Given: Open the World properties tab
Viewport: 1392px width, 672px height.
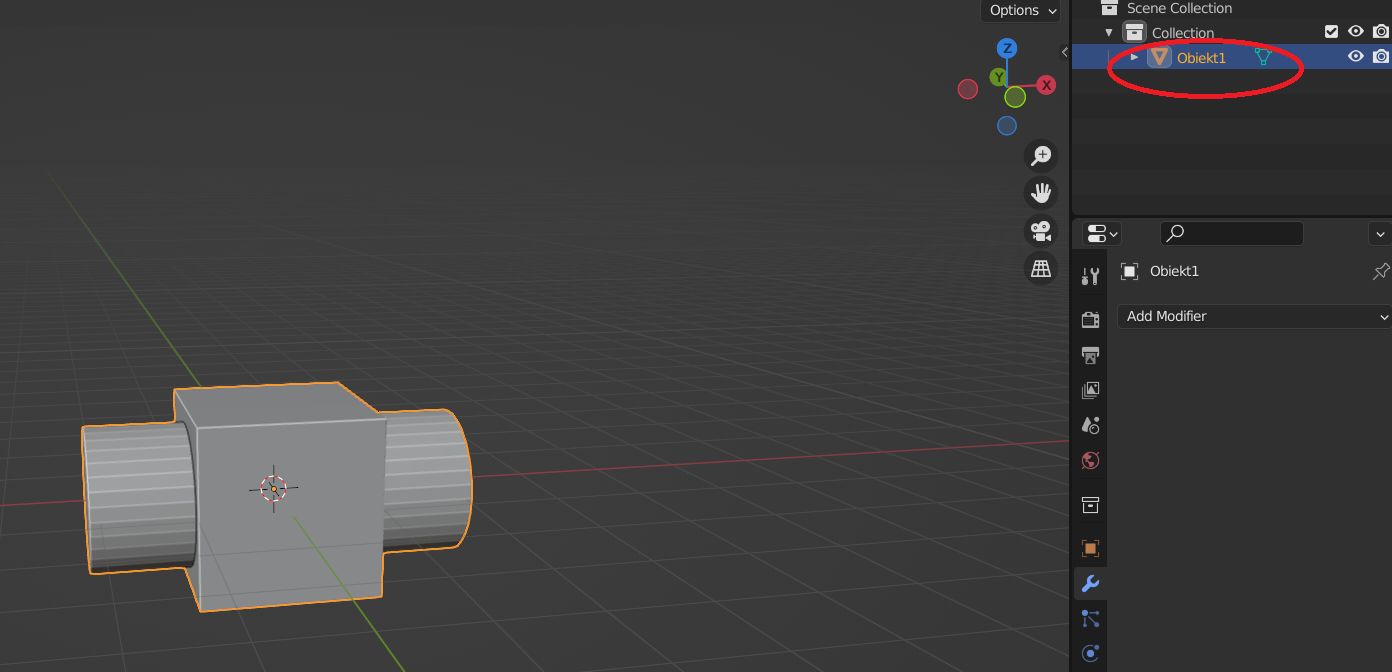Looking at the screenshot, I should (x=1090, y=461).
